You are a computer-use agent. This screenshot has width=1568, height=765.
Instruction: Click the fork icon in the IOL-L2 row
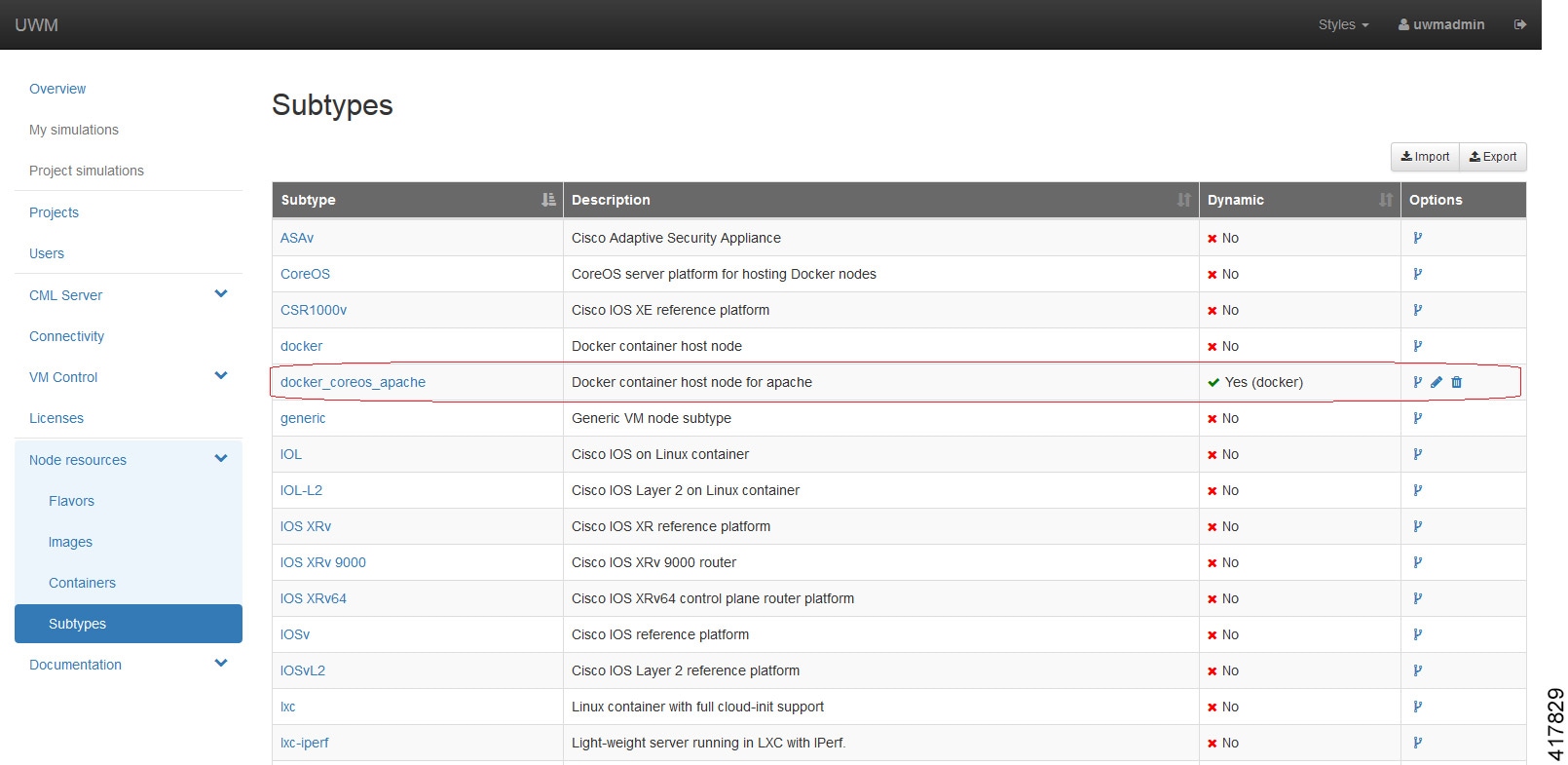point(1417,490)
